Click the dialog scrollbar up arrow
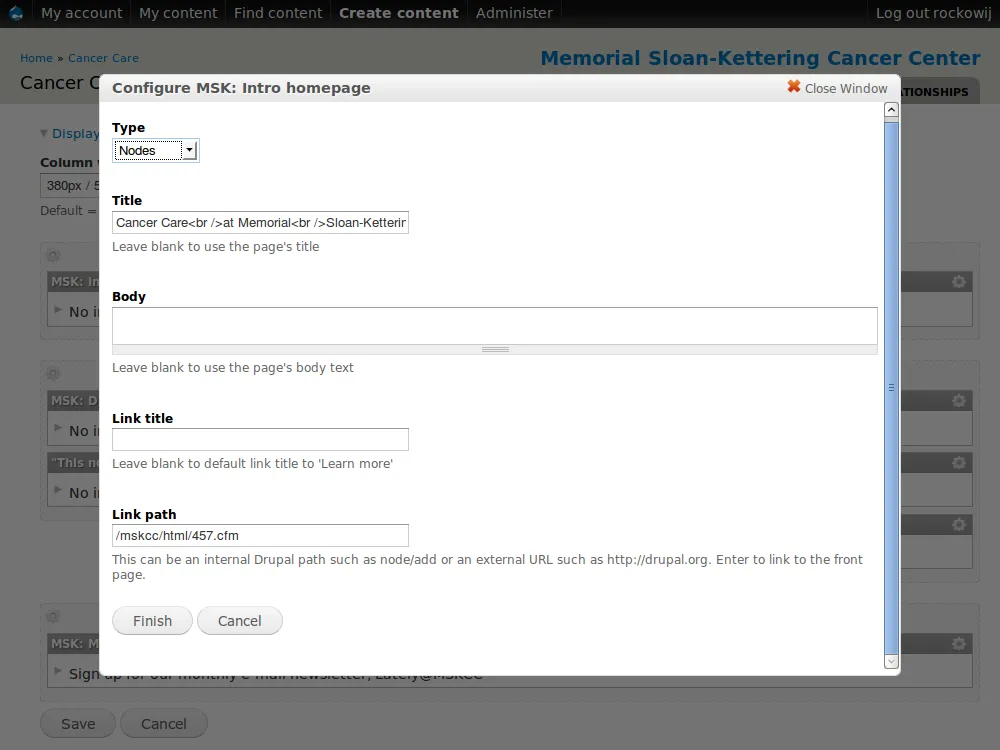This screenshot has width=1000, height=750. (x=892, y=110)
